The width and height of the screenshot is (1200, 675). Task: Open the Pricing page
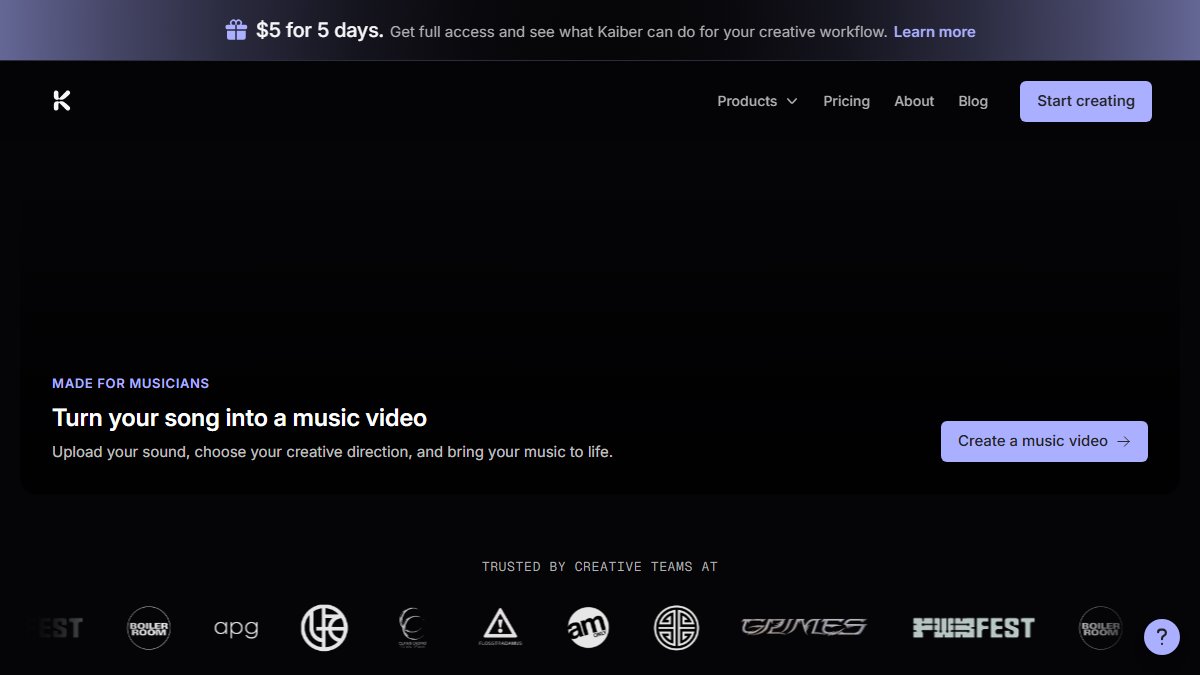coord(846,101)
